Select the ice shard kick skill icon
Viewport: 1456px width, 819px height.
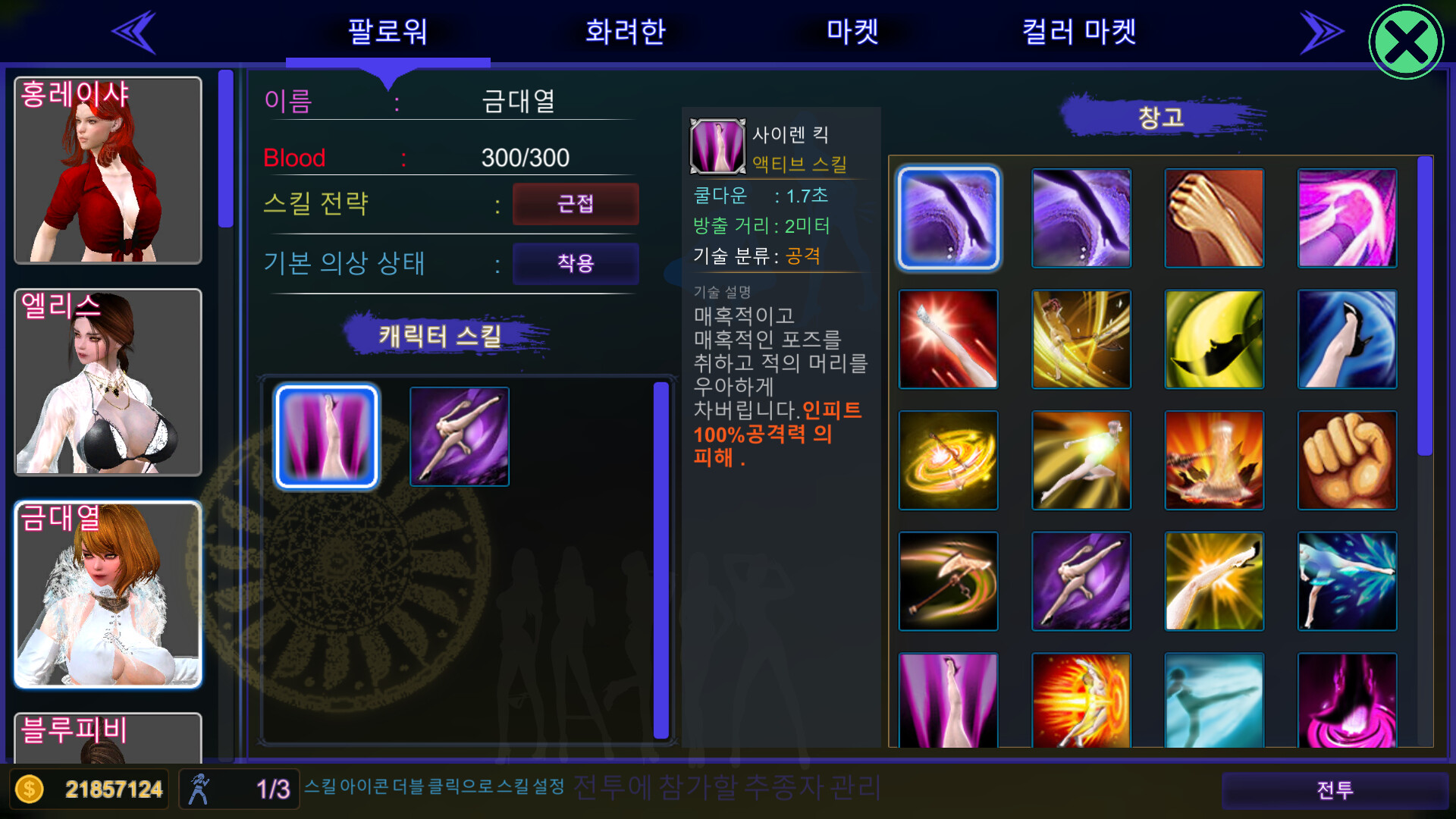1347,581
